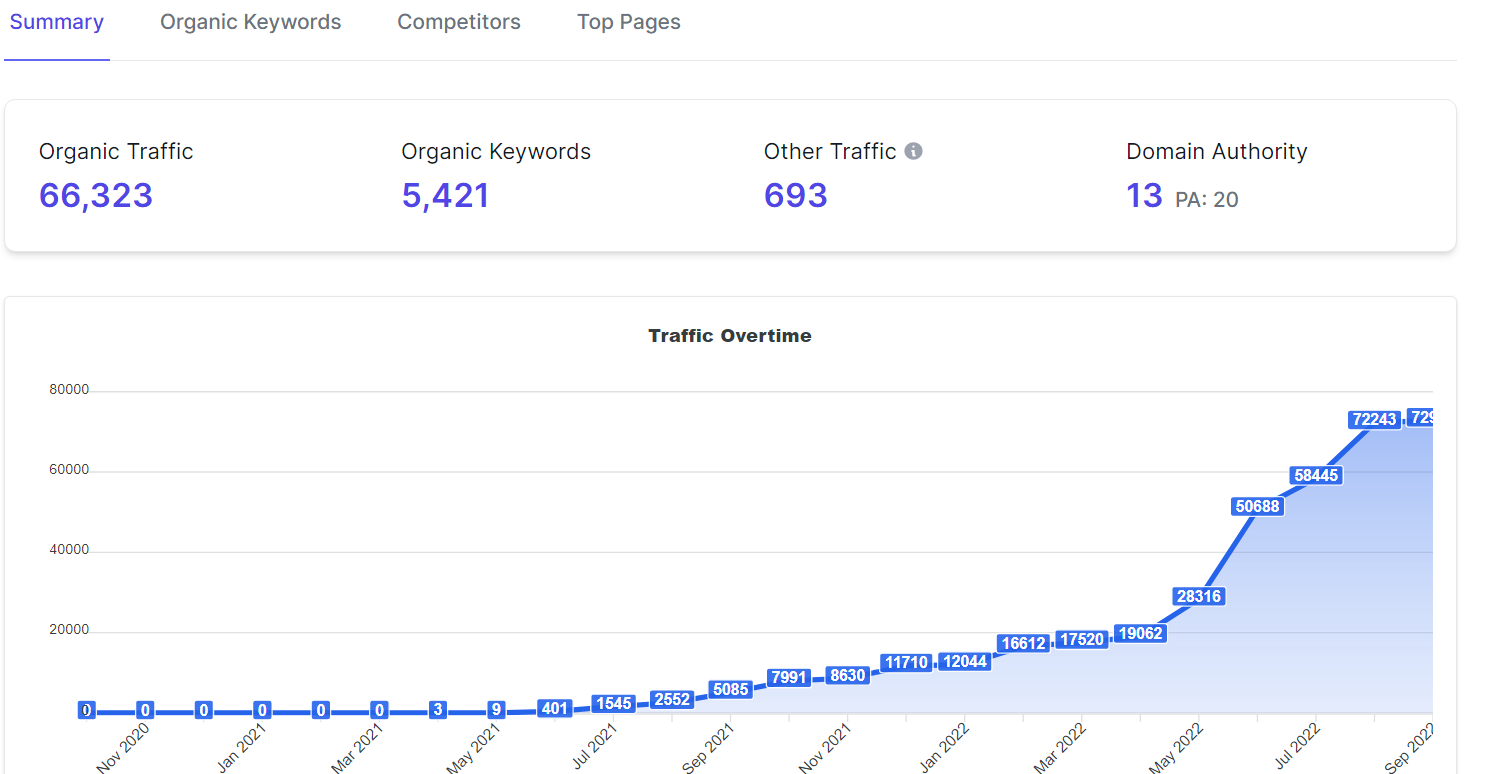The height and width of the screenshot is (774, 1488).
Task: Click the Traffic Overtime chart title
Action: coord(730,336)
